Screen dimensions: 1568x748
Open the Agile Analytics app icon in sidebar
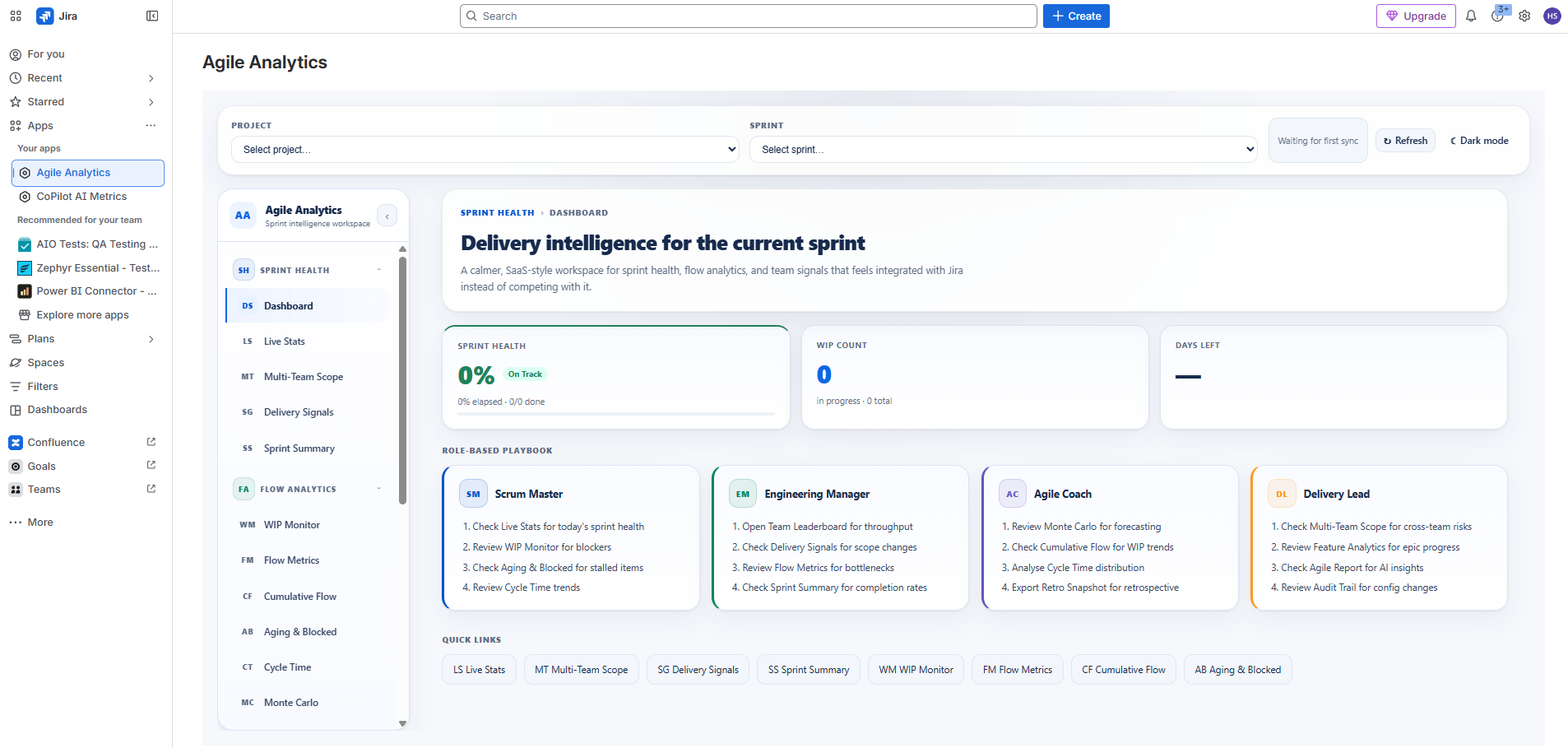[25, 173]
